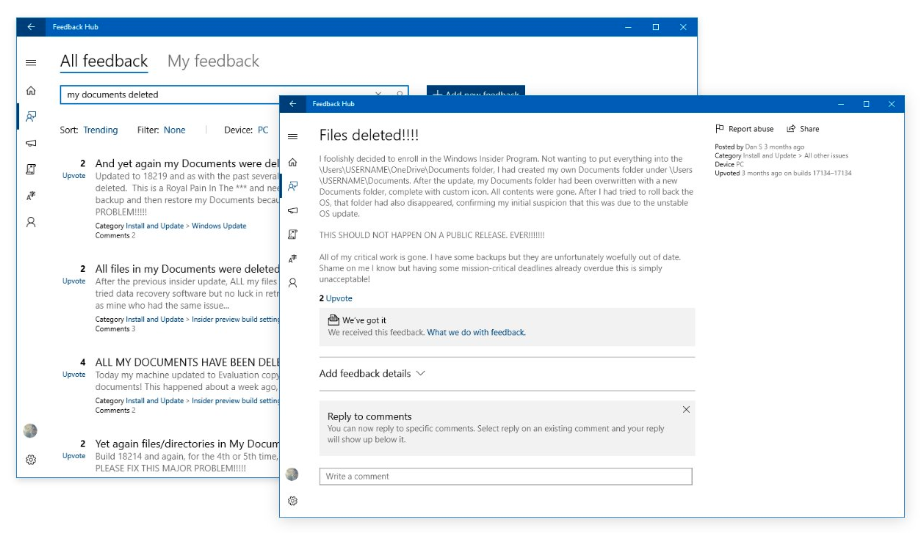Screen dimensions: 922x537
Task: Open Profile person icon in the back window sidebar
Action: (x=31, y=222)
